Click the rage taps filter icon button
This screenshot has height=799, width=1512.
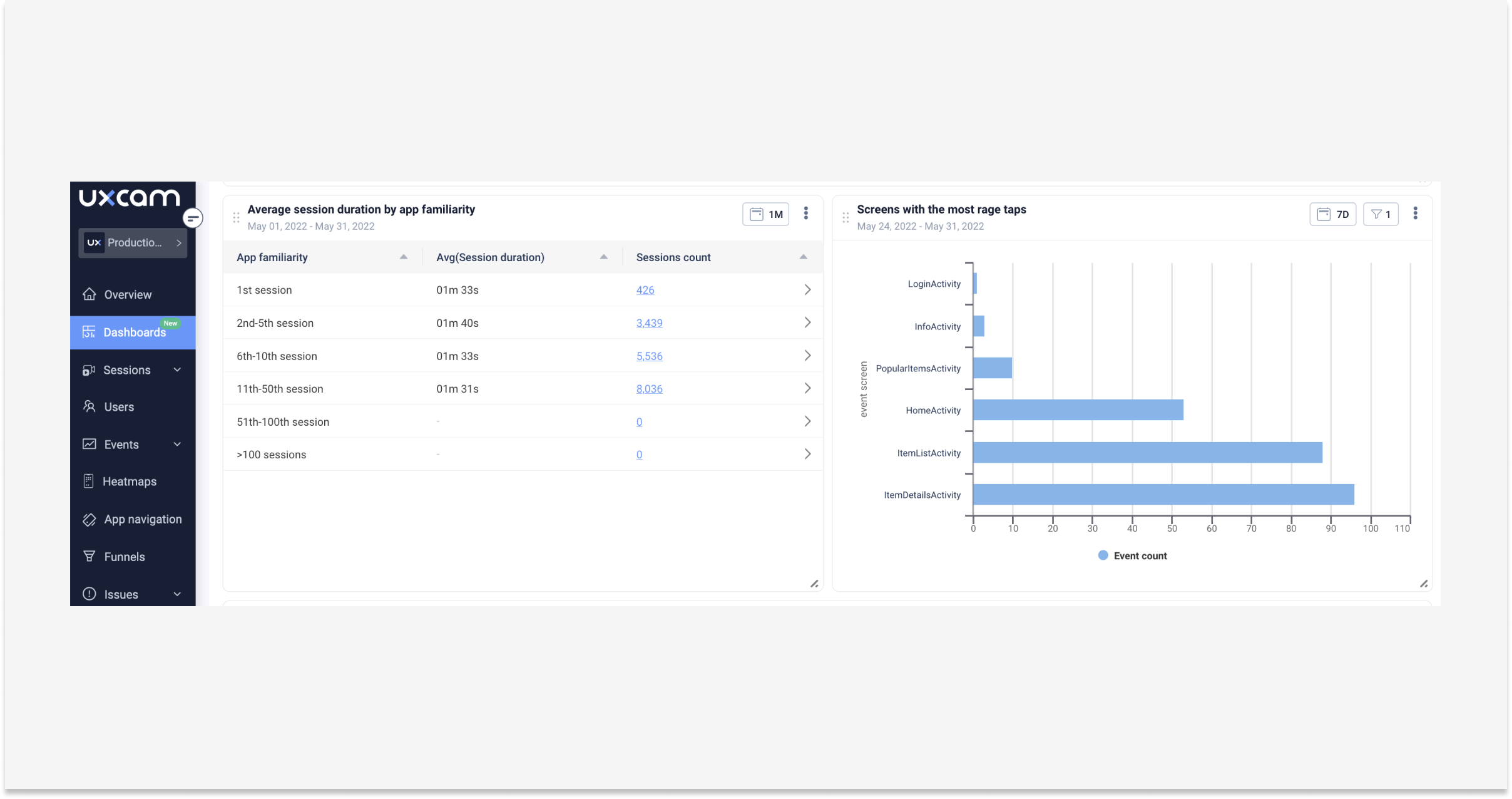1381,214
